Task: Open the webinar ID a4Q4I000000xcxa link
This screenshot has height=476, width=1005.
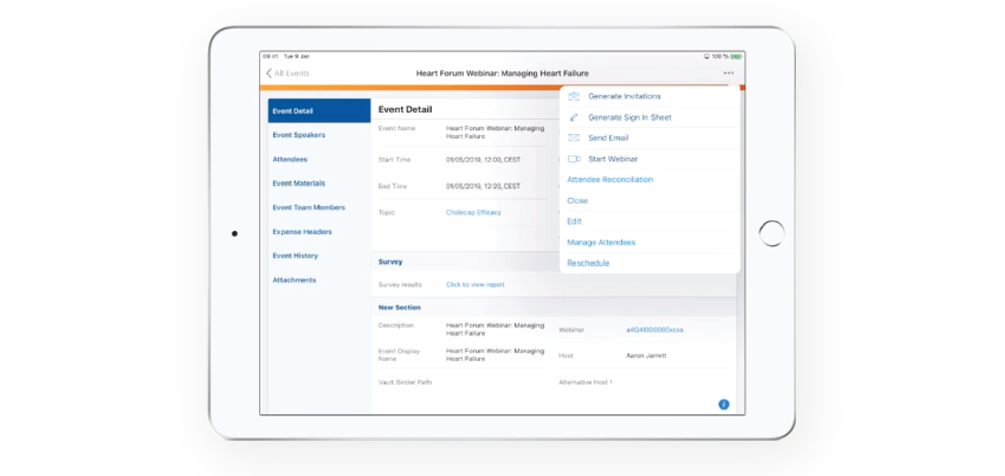Action: pyautogui.click(x=655, y=329)
